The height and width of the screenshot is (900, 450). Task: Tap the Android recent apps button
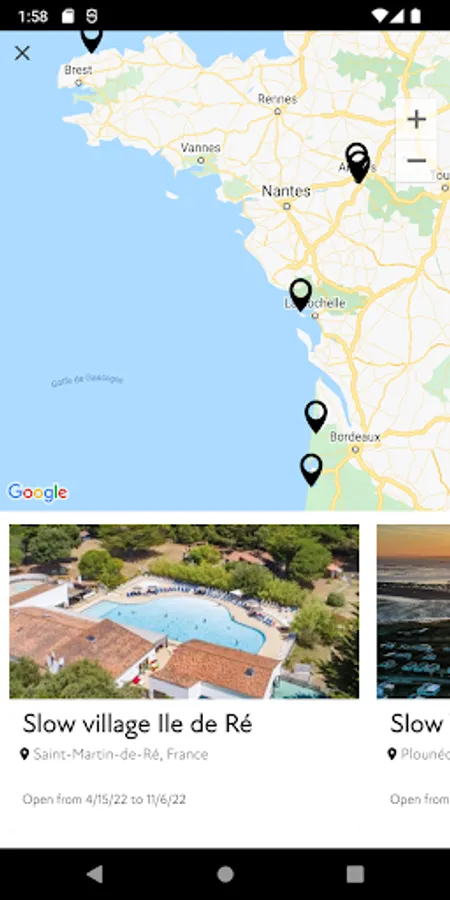[355, 874]
